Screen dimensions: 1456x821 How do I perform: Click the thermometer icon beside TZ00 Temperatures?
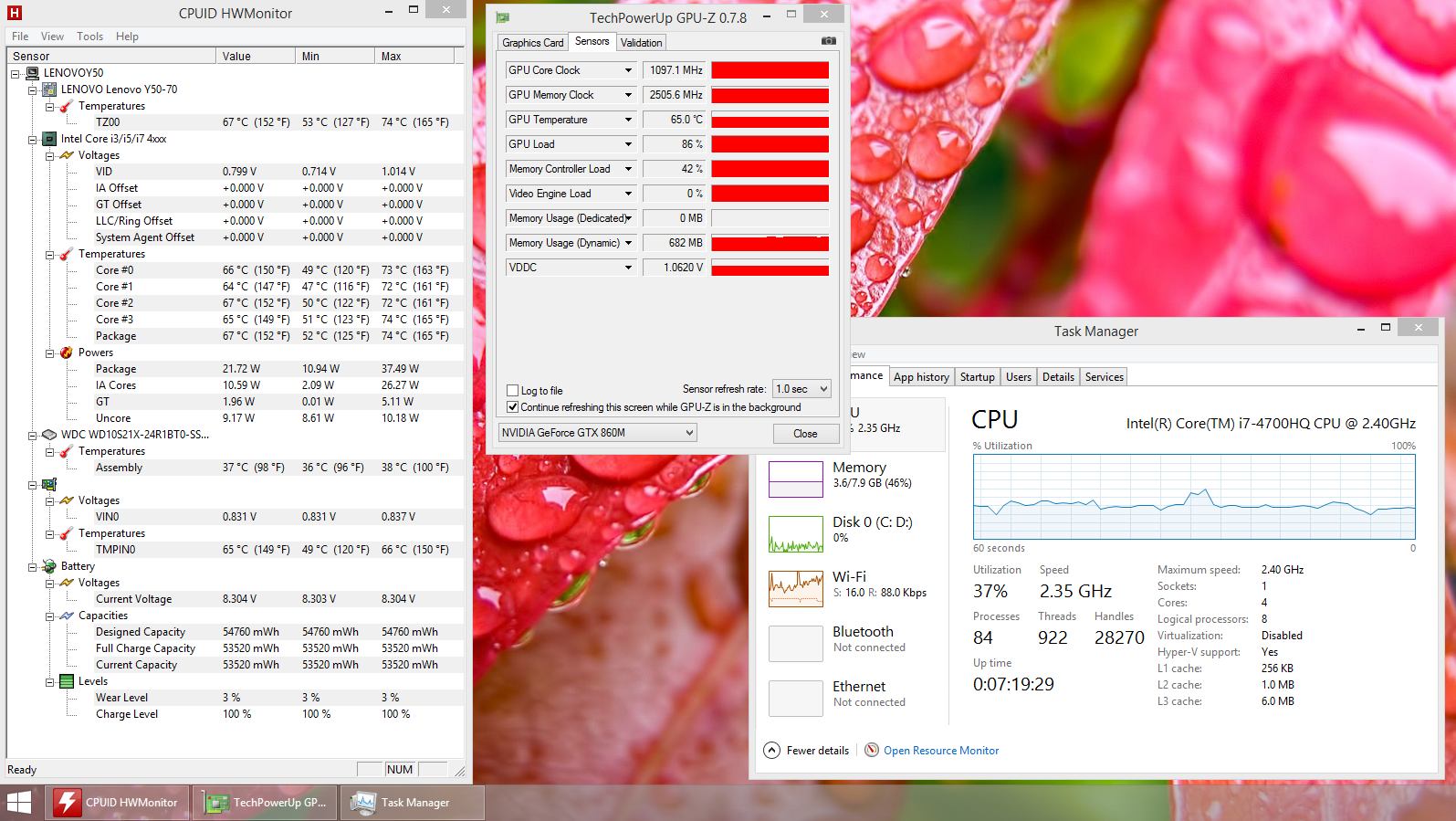67,106
